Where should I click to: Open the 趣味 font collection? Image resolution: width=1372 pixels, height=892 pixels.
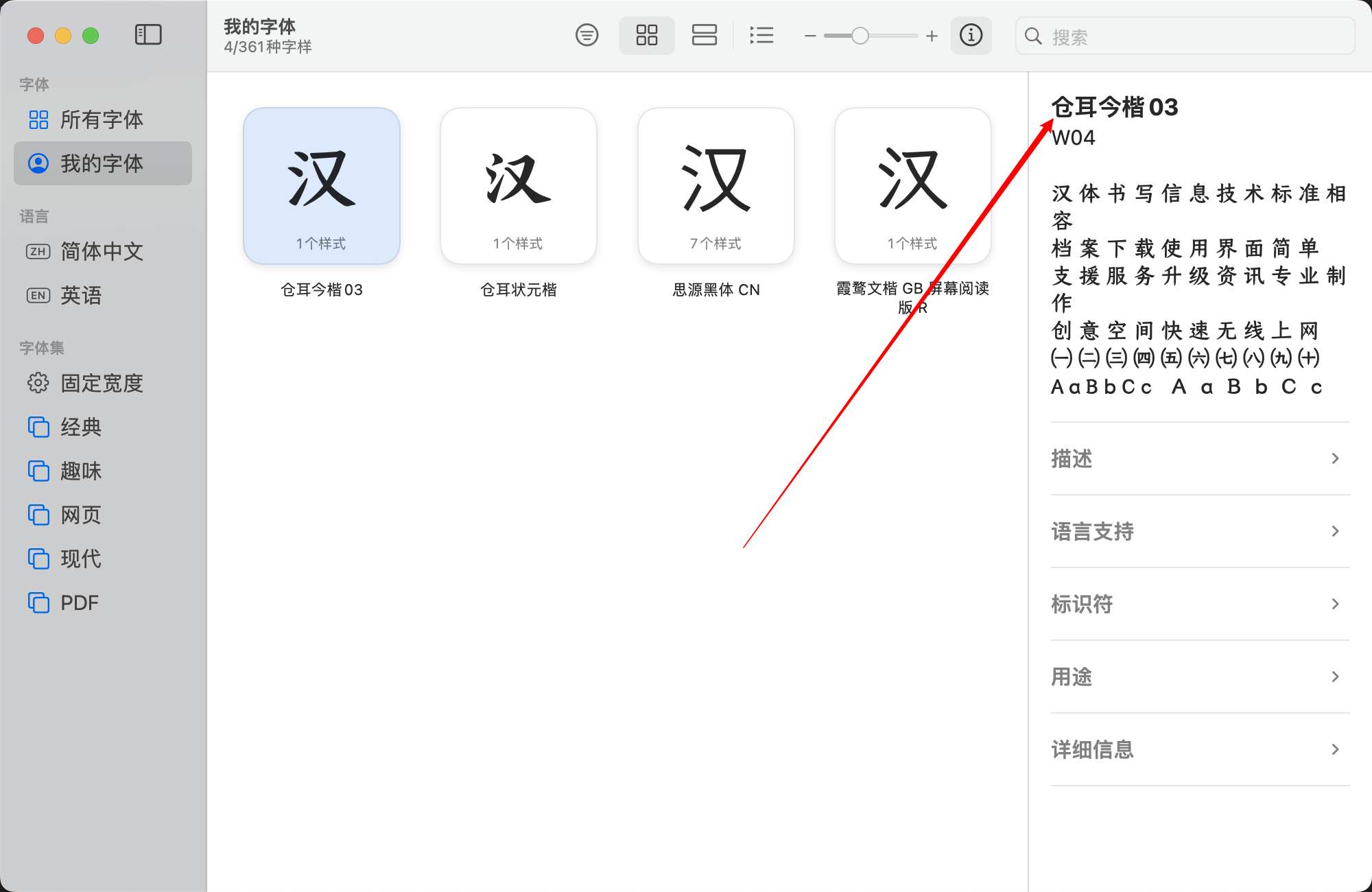point(103,471)
